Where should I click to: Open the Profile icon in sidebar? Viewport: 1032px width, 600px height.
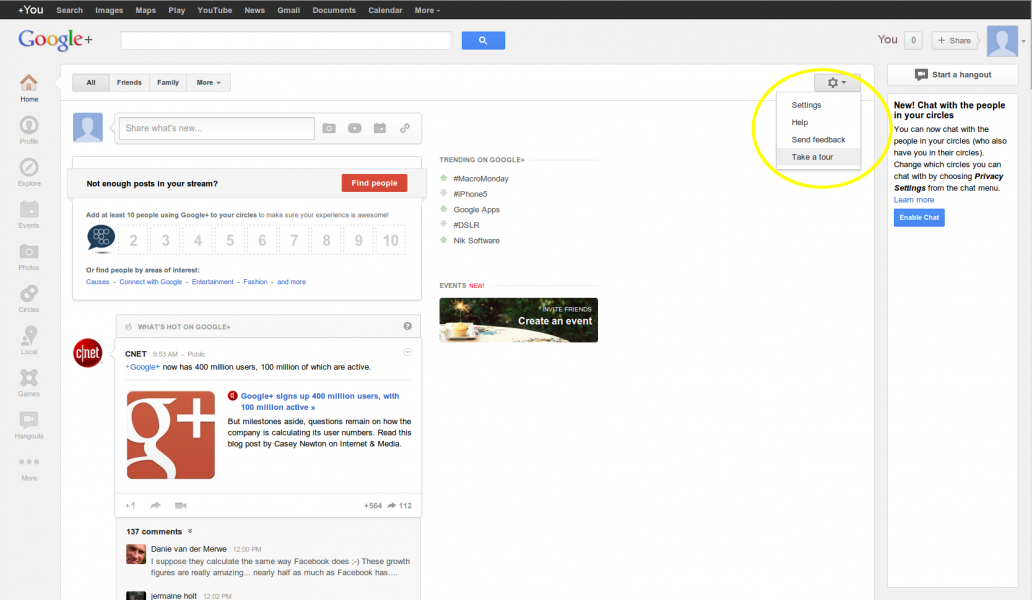click(x=29, y=125)
